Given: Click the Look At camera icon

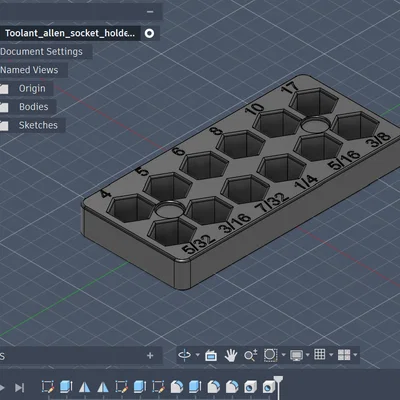Looking at the screenshot, I should pyautogui.click(x=211, y=356).
